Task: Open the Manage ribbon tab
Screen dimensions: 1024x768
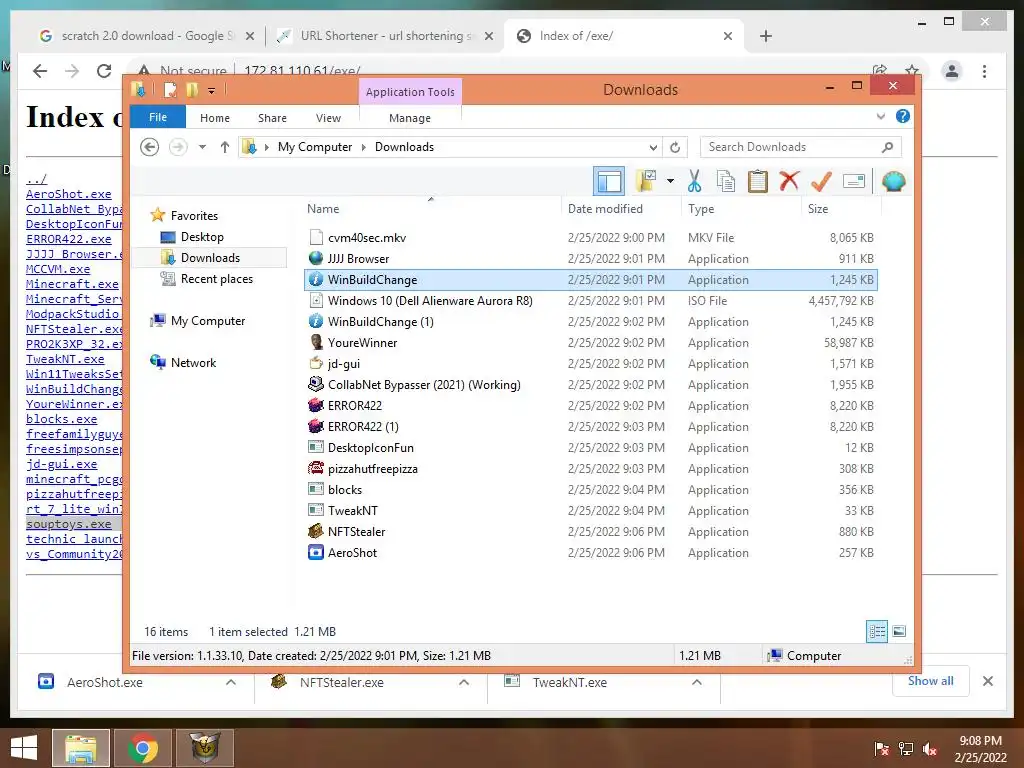Action: pos(409,118)
